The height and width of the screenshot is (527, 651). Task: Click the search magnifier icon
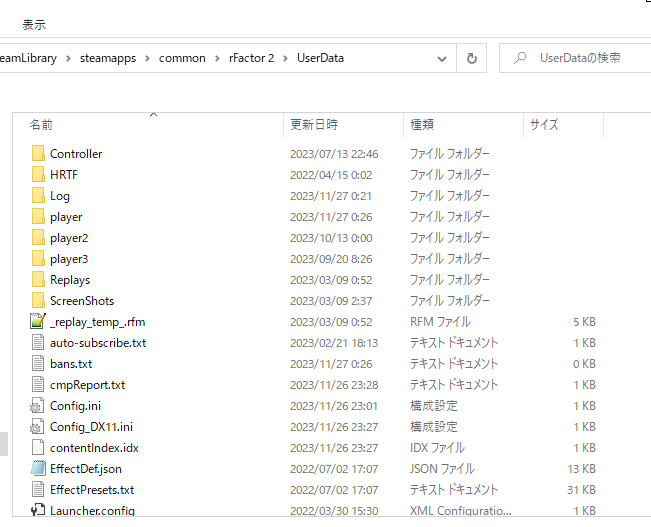click(x=520, y=58)
